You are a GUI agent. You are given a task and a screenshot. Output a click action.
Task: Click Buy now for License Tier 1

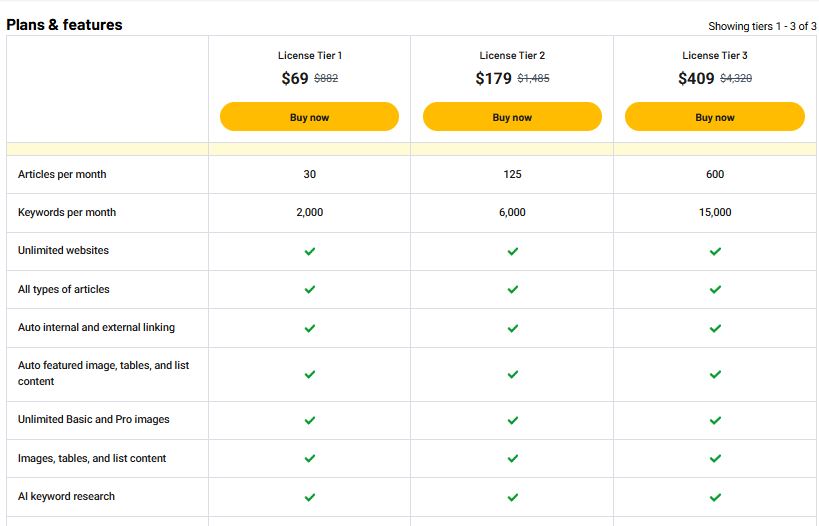pyautogui.click(x=309, y=117)
